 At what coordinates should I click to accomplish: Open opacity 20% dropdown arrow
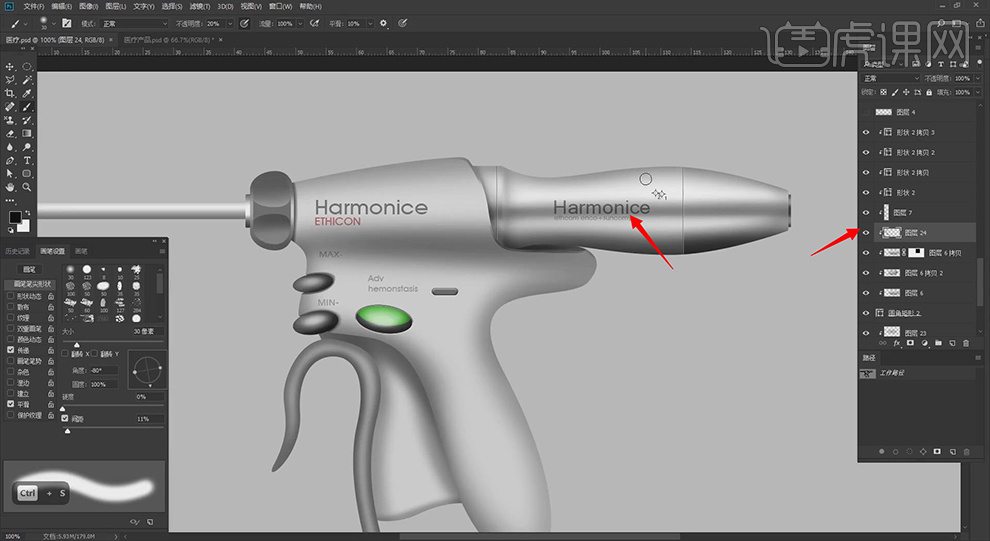click(x=230, y=23)
